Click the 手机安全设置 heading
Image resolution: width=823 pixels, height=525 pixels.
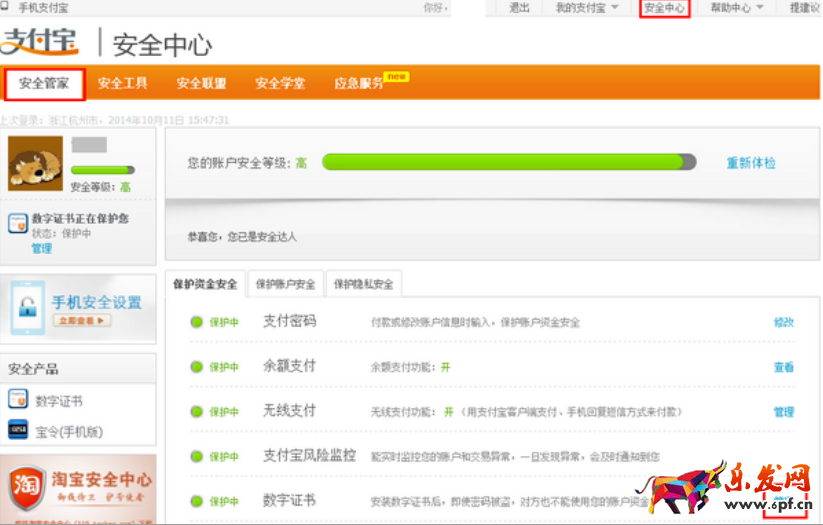(x=97, y=302)
